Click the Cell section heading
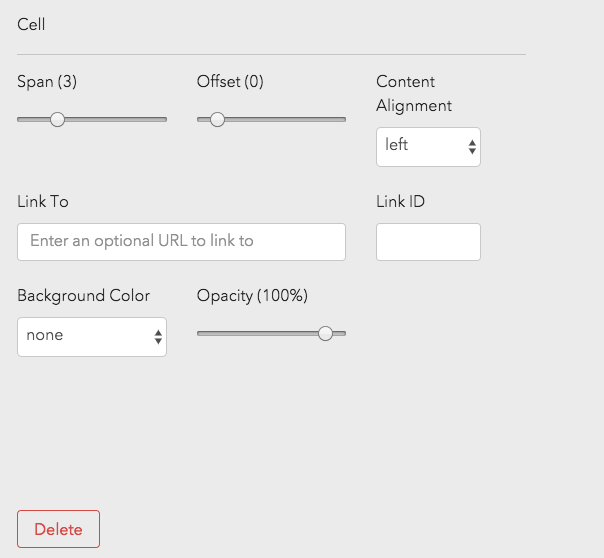 31,24
